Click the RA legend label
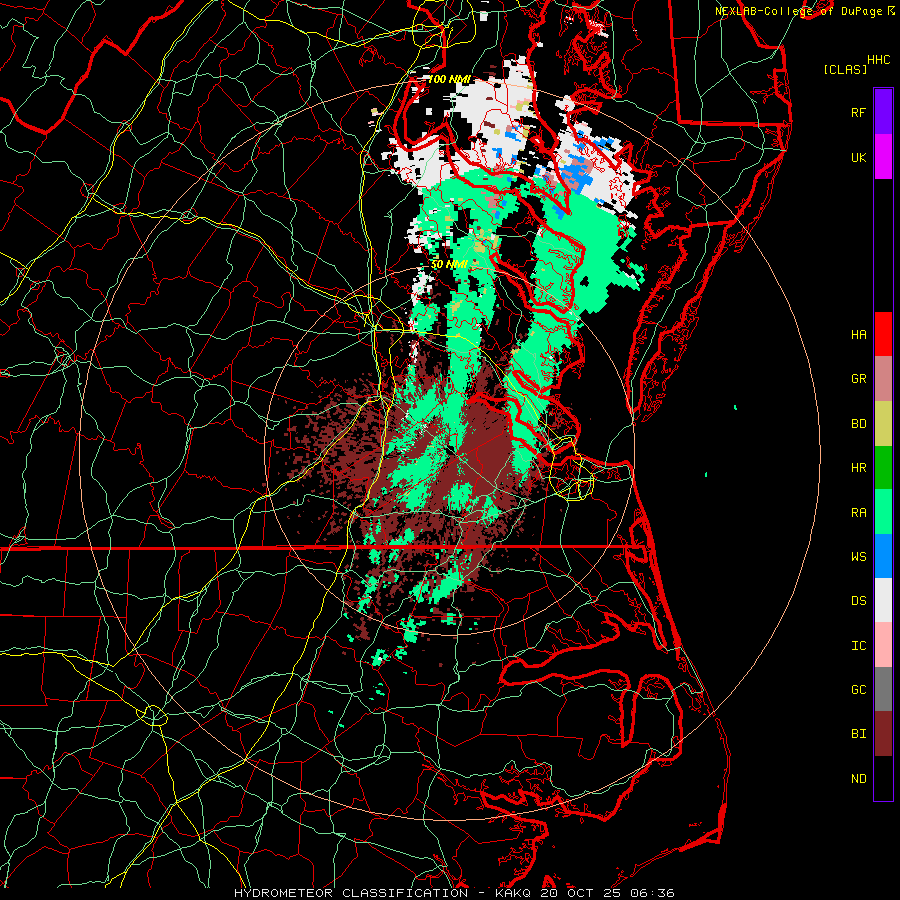 [858, 512]
